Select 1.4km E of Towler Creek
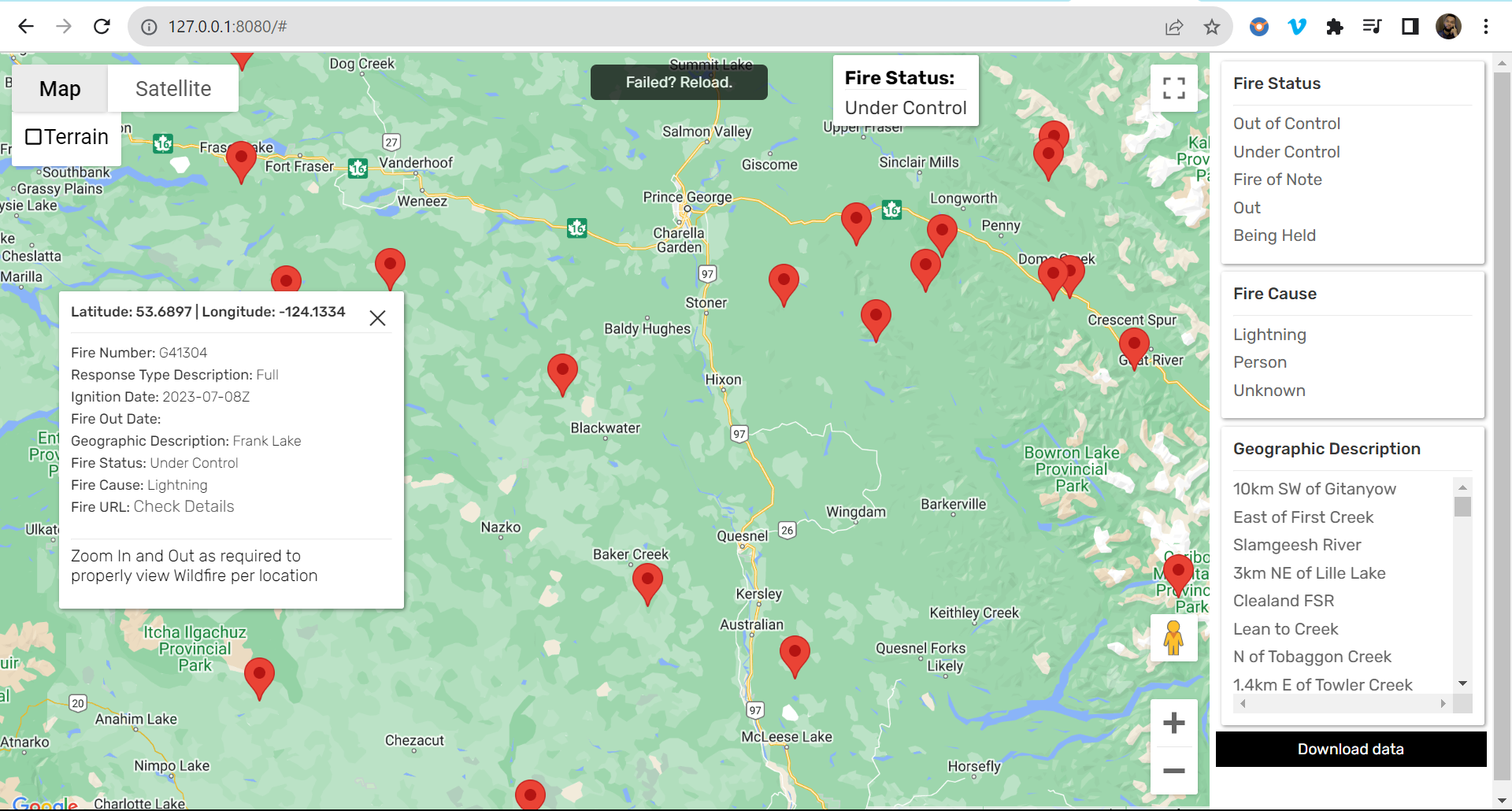The height and width of the screenshot is (811, 1512). click(1322, 685)
